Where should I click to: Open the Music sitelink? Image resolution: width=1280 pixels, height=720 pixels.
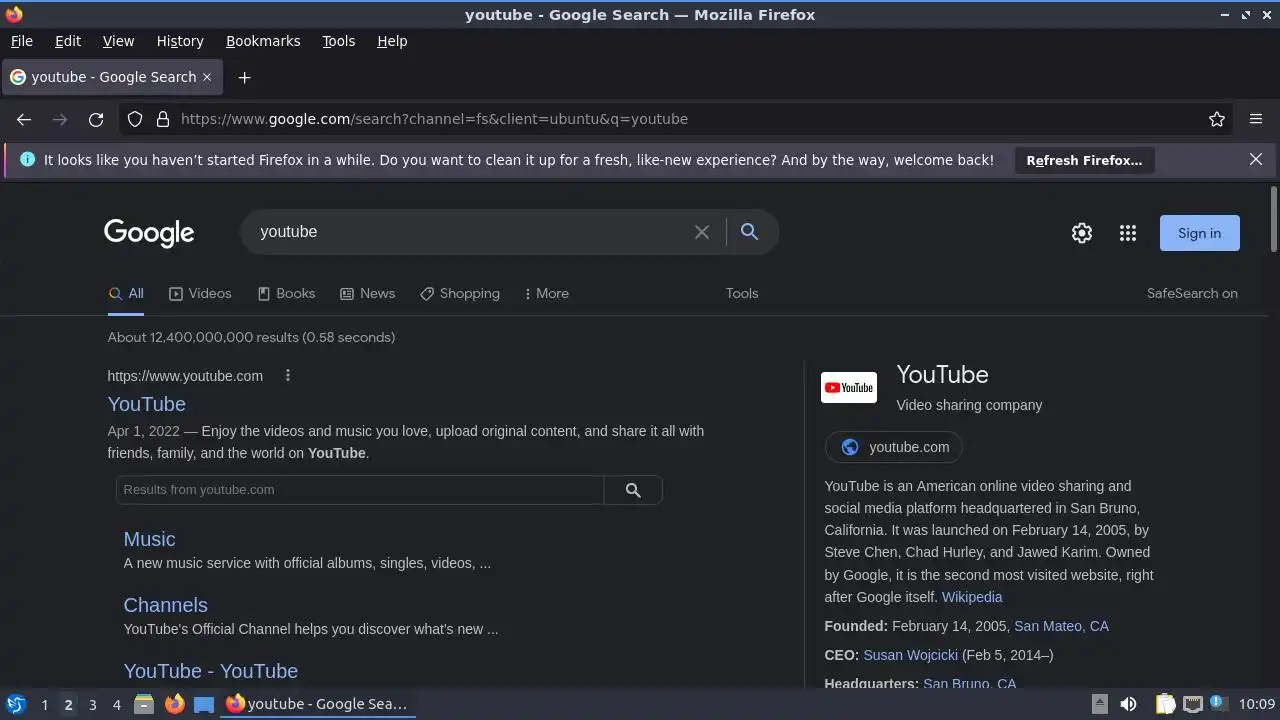click(x=149, y=539)
